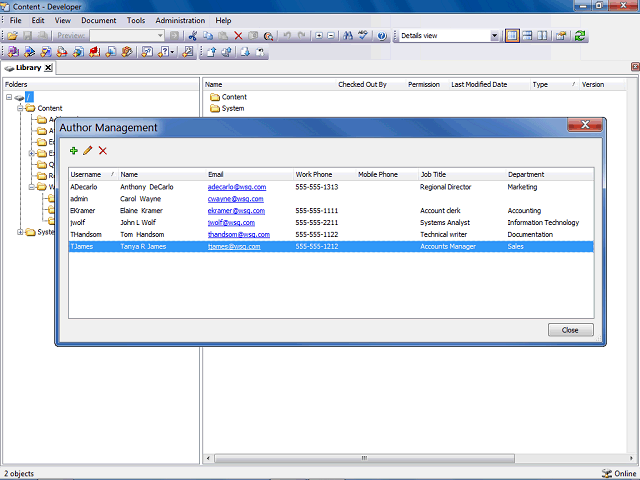Click the horizontal scrollbar thumb in Library pane
Image resolution: width=640 pixels, height=480 pixels.
[x=364, y=458]
